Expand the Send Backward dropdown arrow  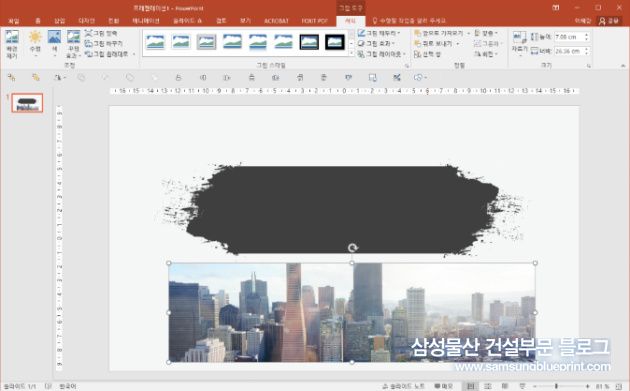tap(458, 43)
